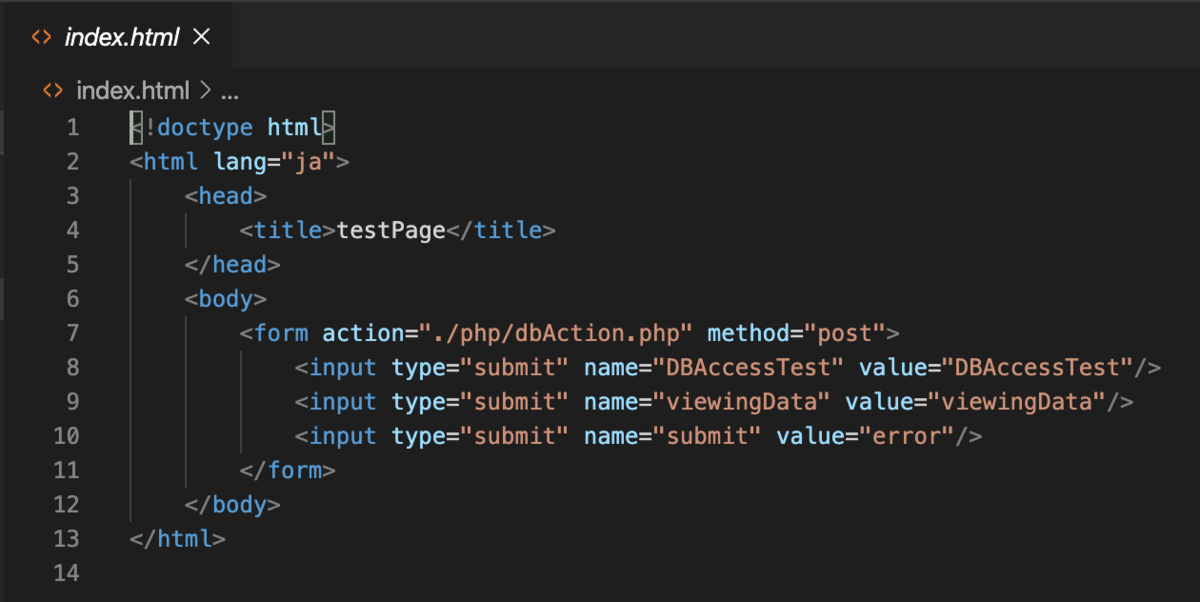Click the lang="ja" attribute value
Viewport: 1200px width, 602px height.
coord(306,161)
